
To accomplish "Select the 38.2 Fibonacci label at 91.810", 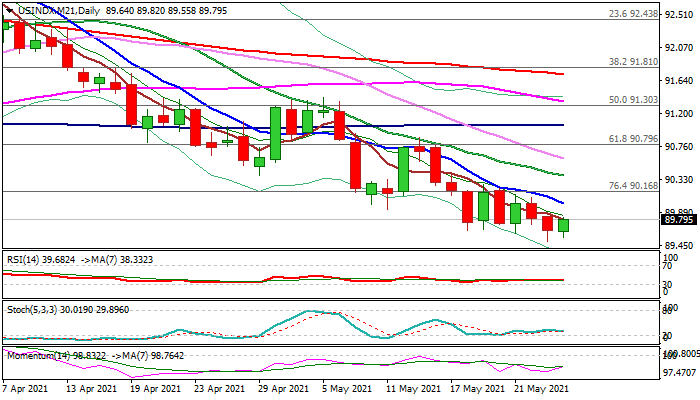I will 633,62.
